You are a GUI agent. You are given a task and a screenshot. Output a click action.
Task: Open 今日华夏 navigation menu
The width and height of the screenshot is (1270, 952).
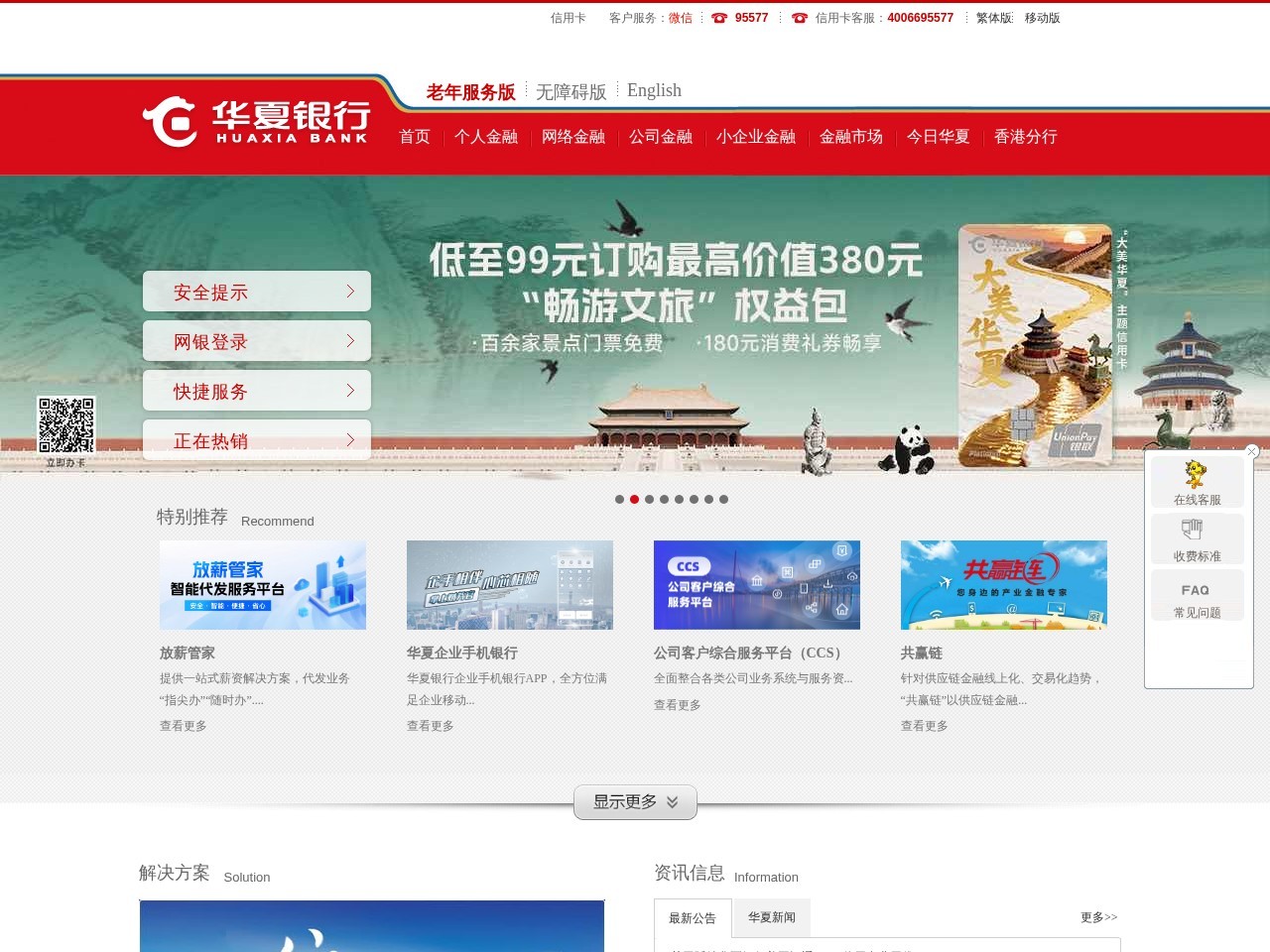(x=939, y=137)
